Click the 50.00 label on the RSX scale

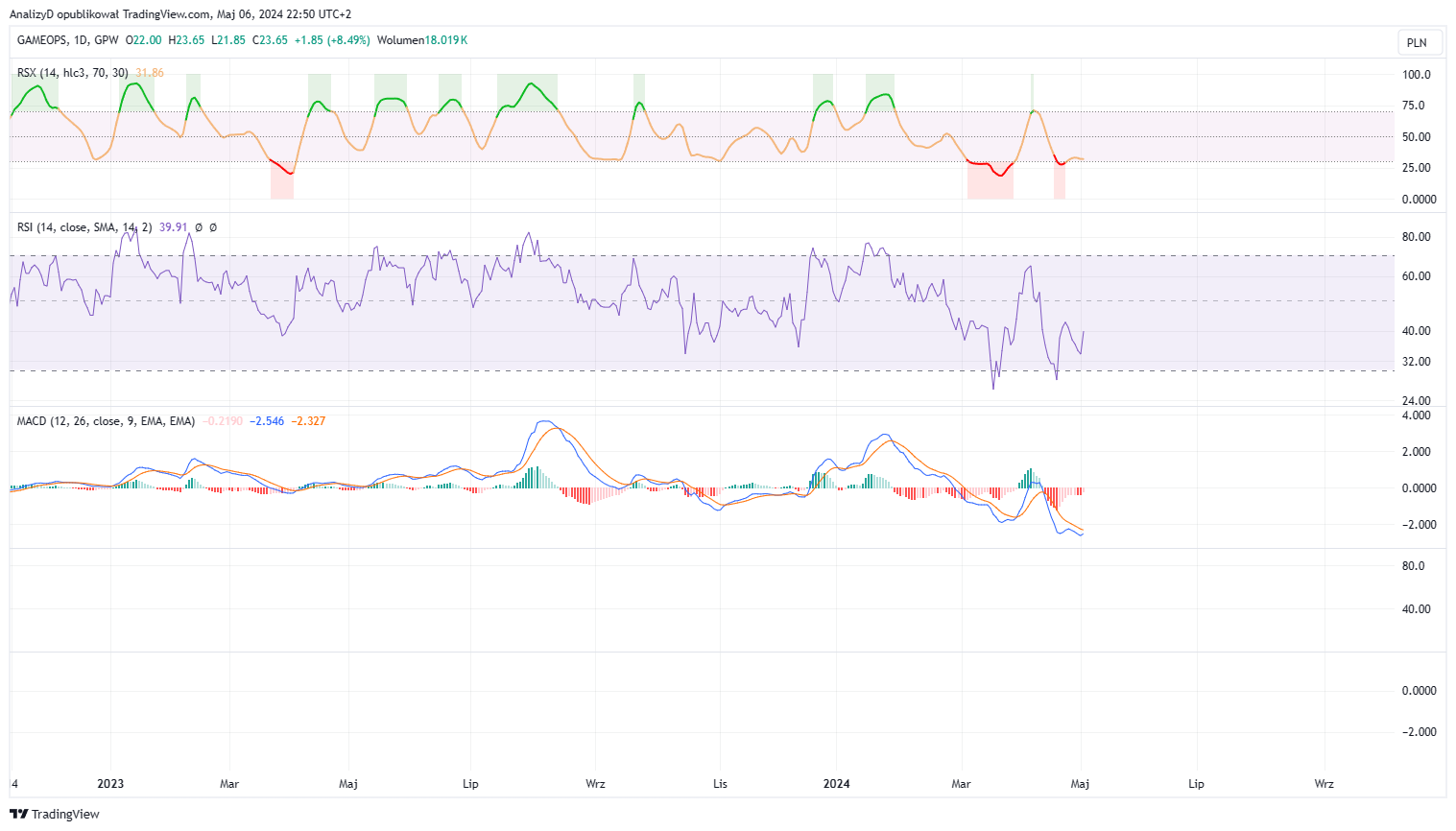1417,137
